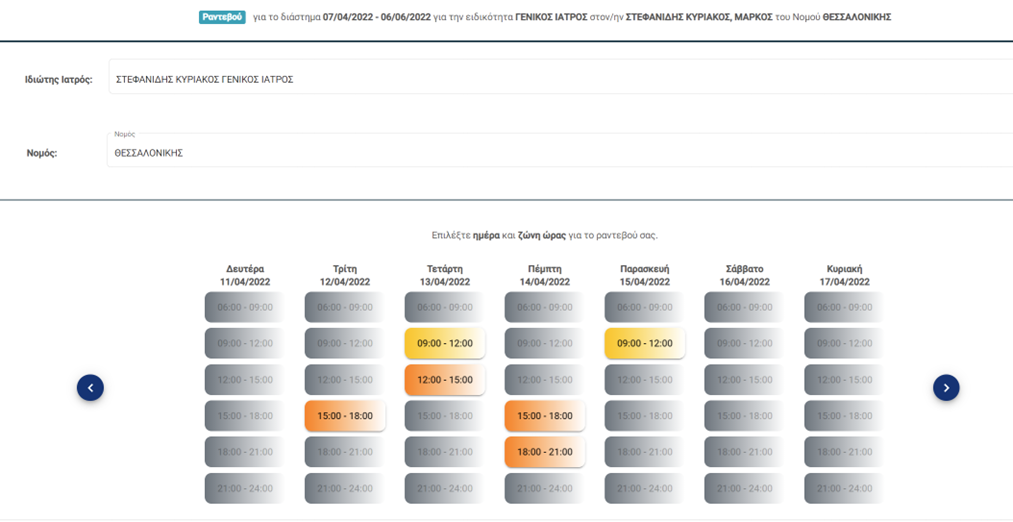Open the Ιδιώτης Ιατρός doctor dropdown
The height and width of the screenshot is (522, 1013).
(561, 80)
